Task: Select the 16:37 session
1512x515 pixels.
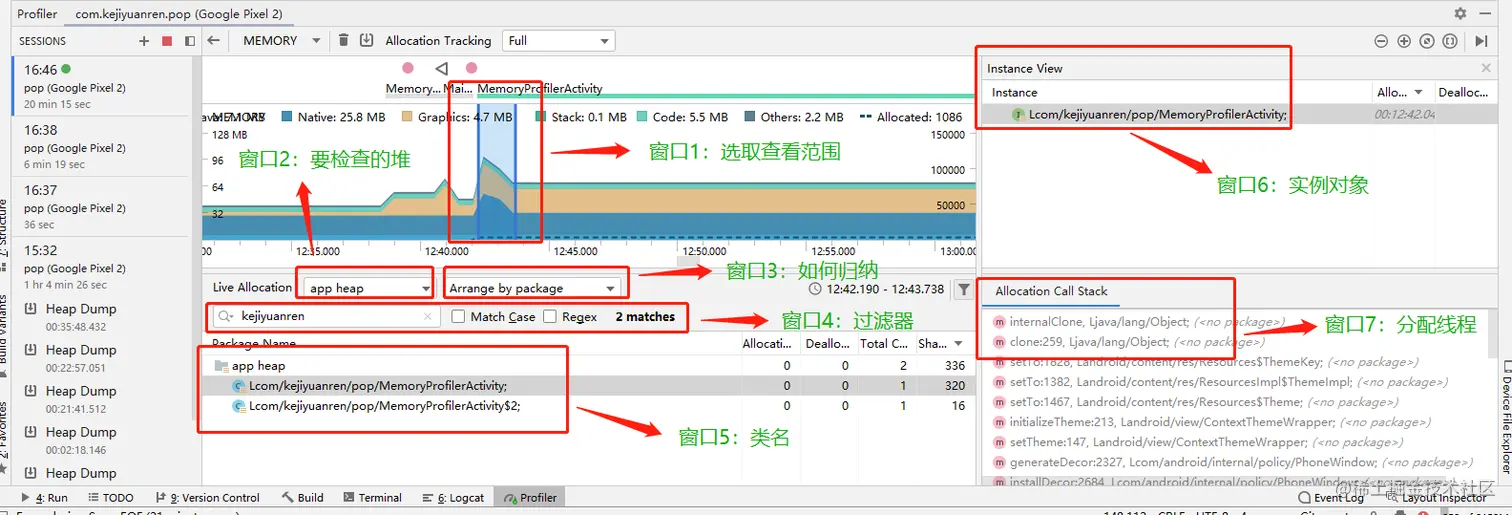Action: pyautogui.click(x=100, y=207)
